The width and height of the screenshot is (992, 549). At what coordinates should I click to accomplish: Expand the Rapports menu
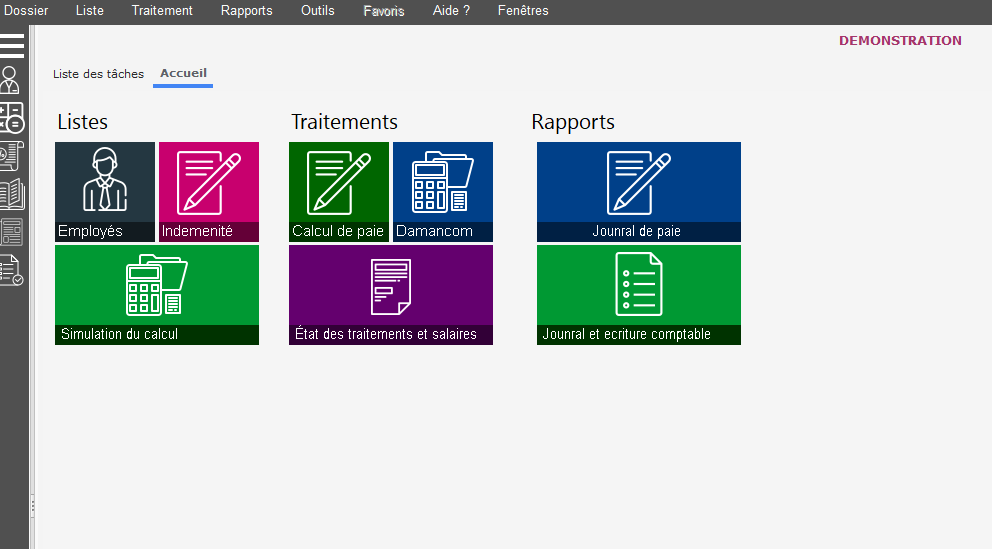click(x=246, y=11)
